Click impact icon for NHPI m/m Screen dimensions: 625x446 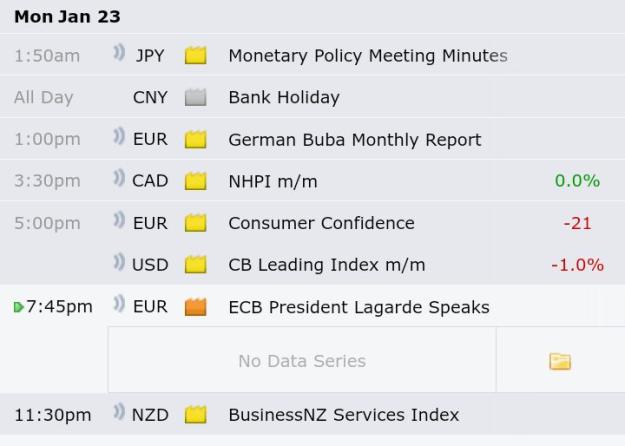[x=196, y=181]
